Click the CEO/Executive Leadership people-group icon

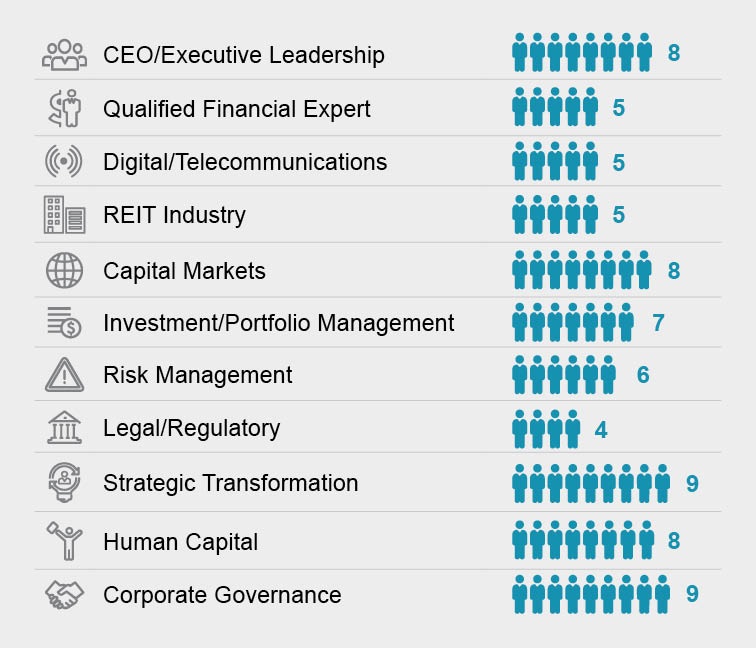(x=64, y=54)
